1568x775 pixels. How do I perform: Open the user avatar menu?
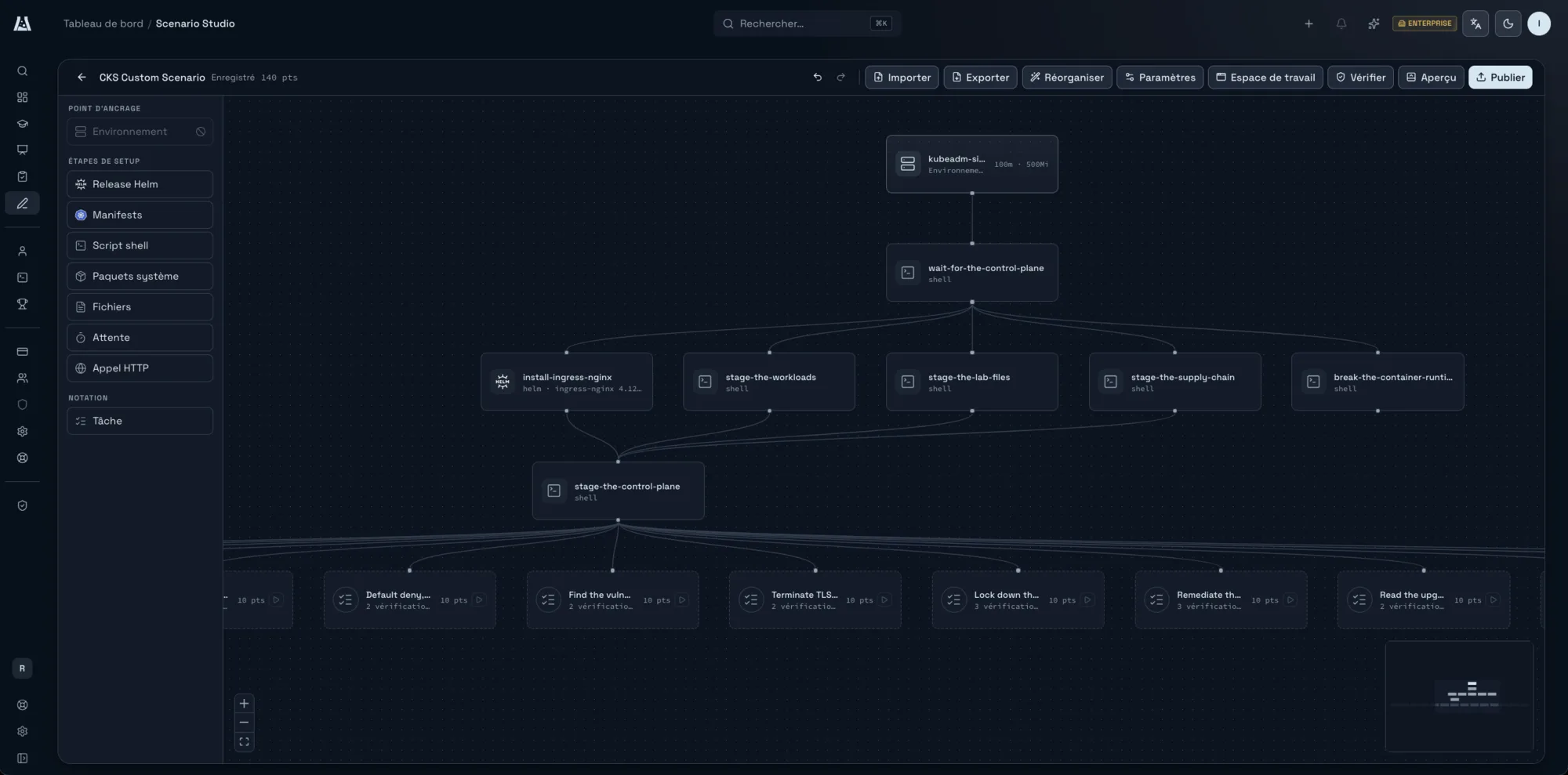pyautogui.click(x=1539, y=24)
